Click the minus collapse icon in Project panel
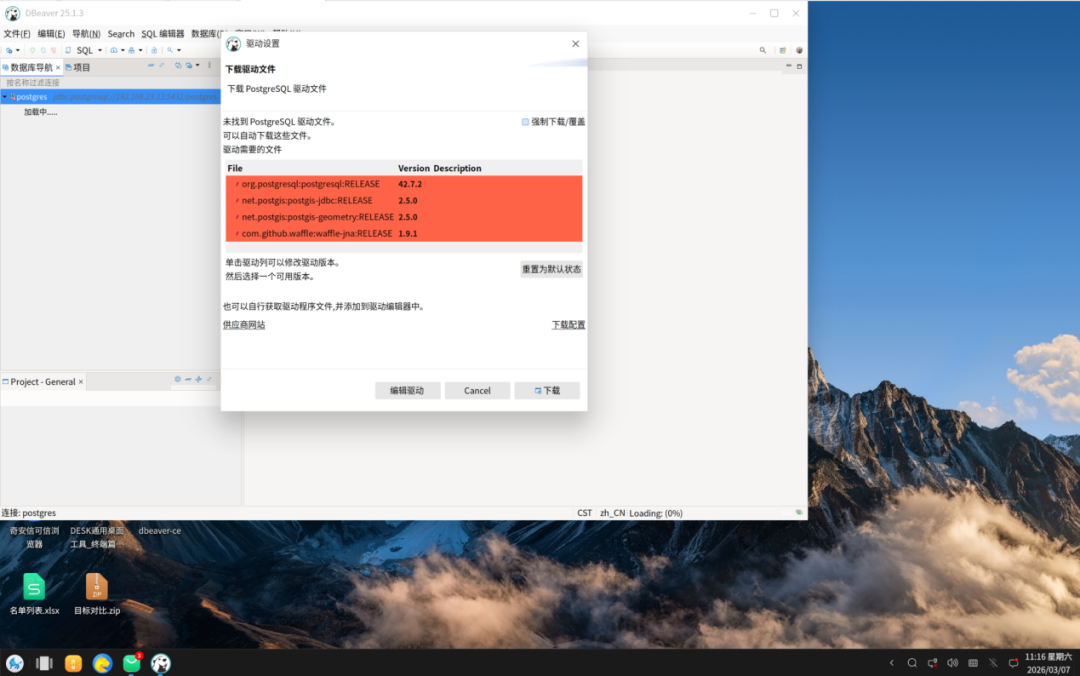This screenshot has height=676, width=1080. point(188,379)
